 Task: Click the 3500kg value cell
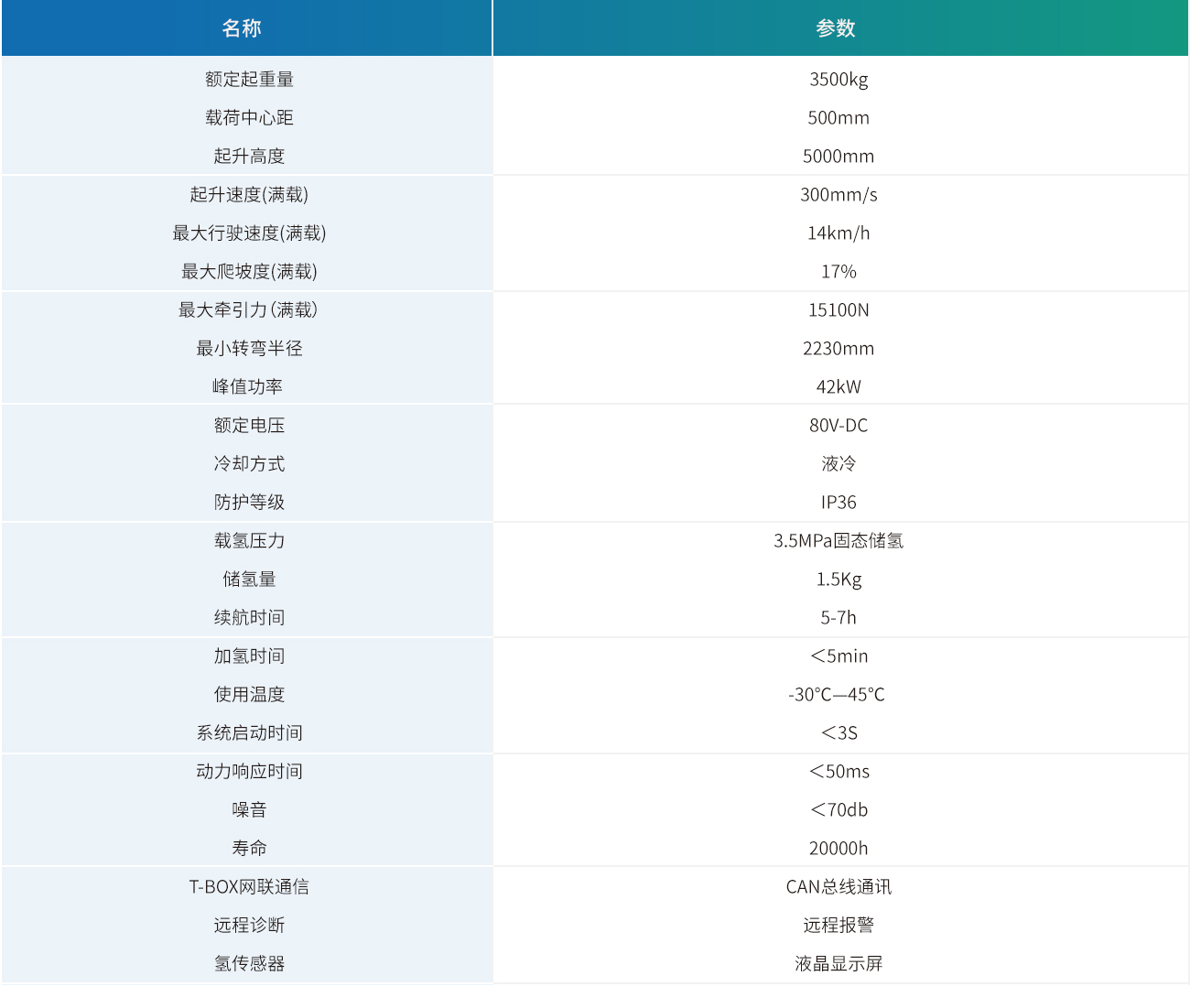[x=838, y=80]
